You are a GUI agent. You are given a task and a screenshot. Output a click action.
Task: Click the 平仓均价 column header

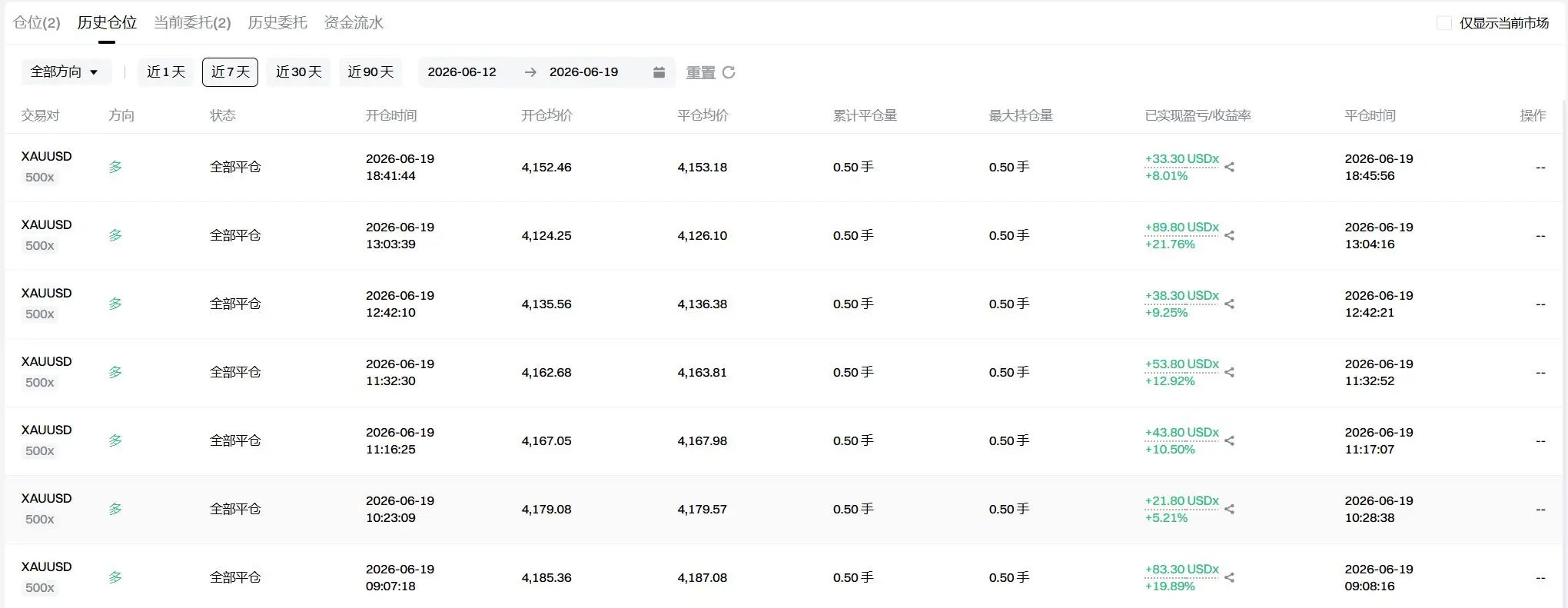click(703, 115)
